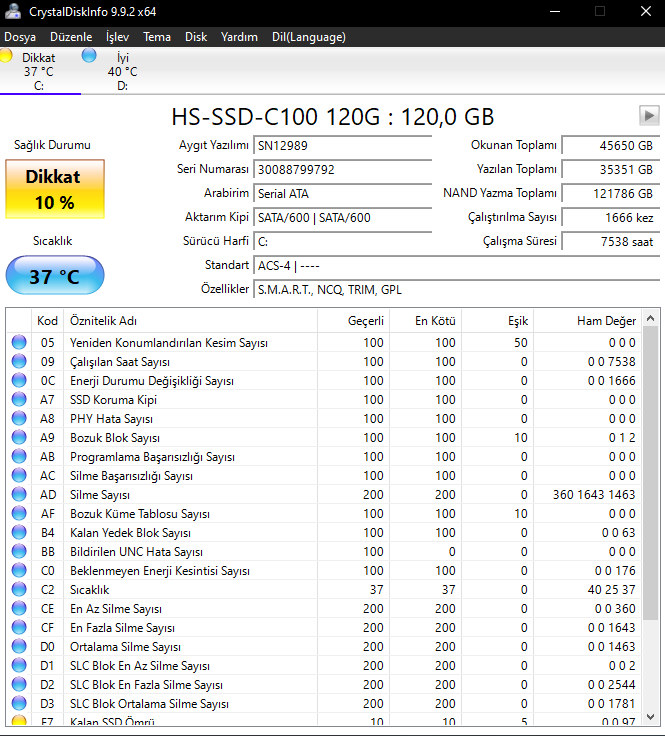665x736 pixels.
Task: Click Yazılan Toplamı value 35351 GB
Action: [611, 169]
